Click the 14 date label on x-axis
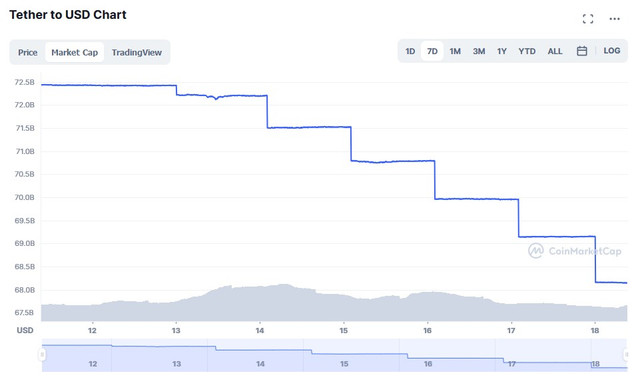The image size is (640, 380). tap(260, 330)
